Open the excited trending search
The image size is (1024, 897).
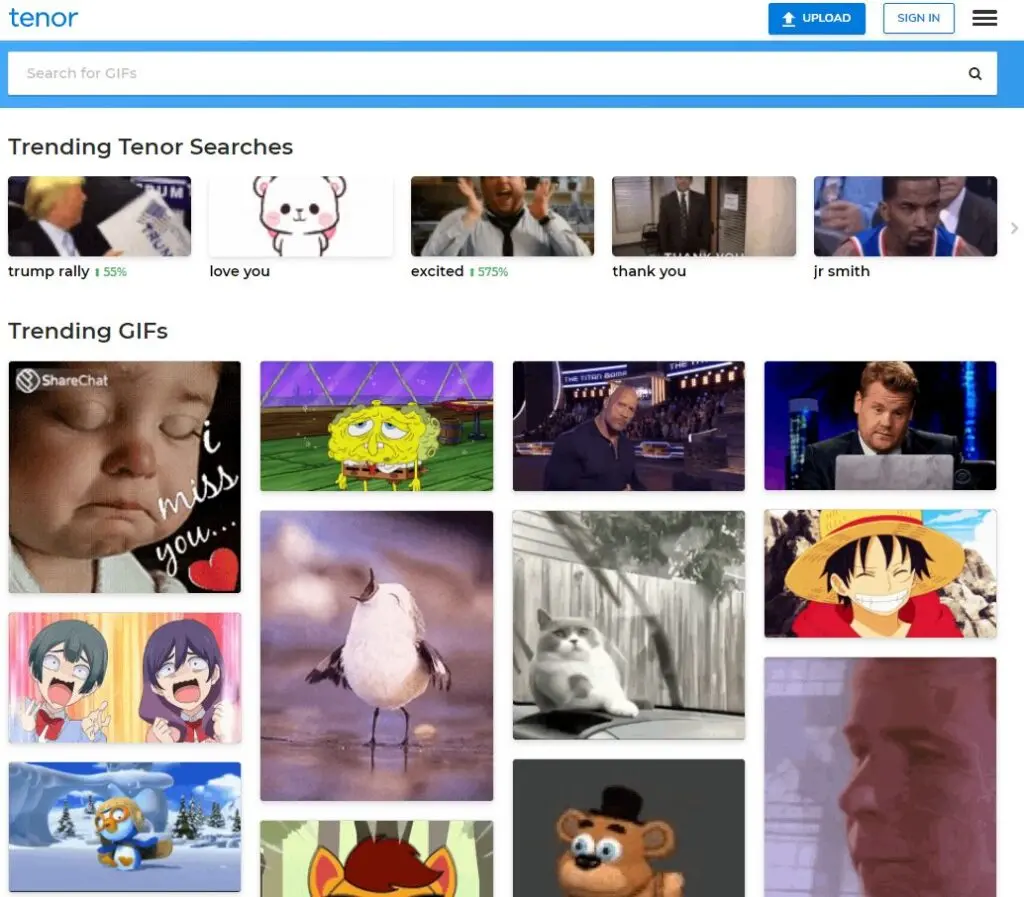coord(502,217)
